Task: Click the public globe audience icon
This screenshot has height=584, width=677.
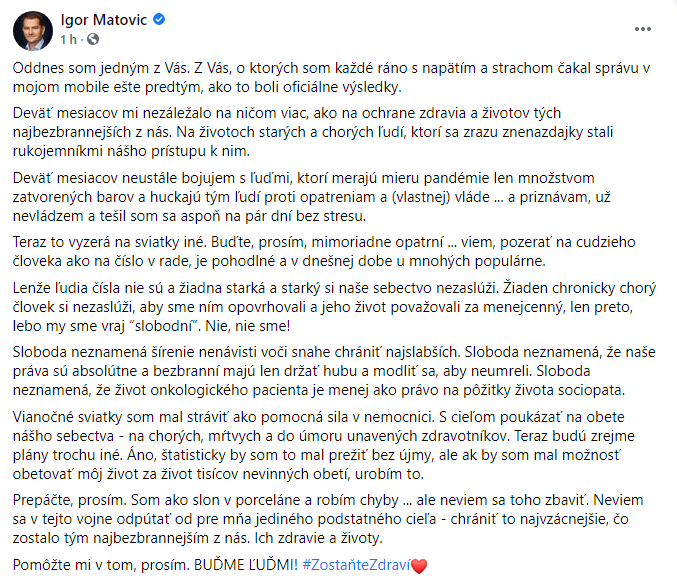Action: [x=93, y=40]
